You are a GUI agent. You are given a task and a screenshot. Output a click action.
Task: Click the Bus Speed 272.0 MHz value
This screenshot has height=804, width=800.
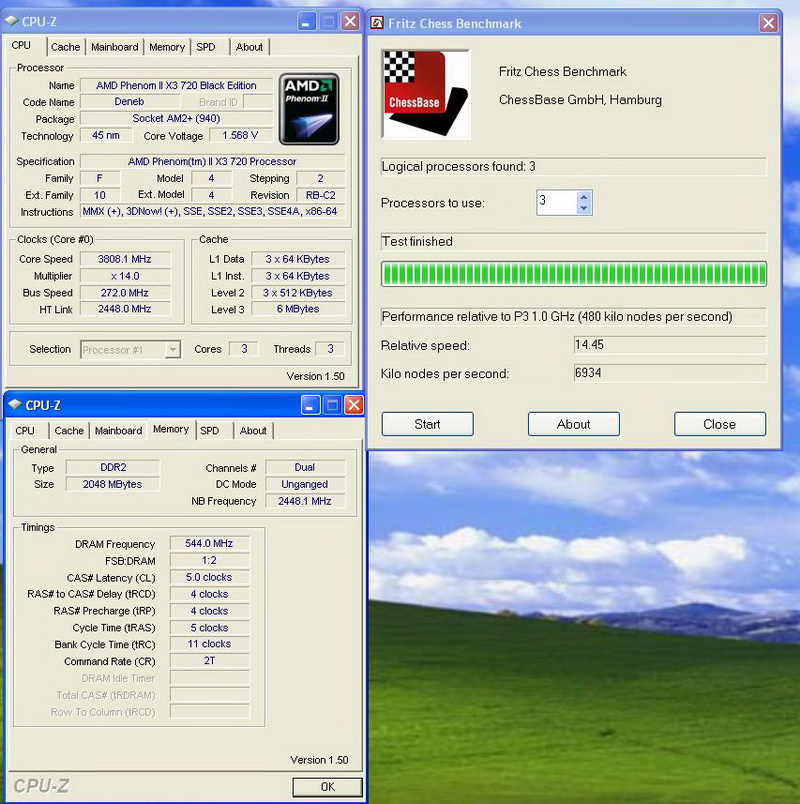coord(125,293)
